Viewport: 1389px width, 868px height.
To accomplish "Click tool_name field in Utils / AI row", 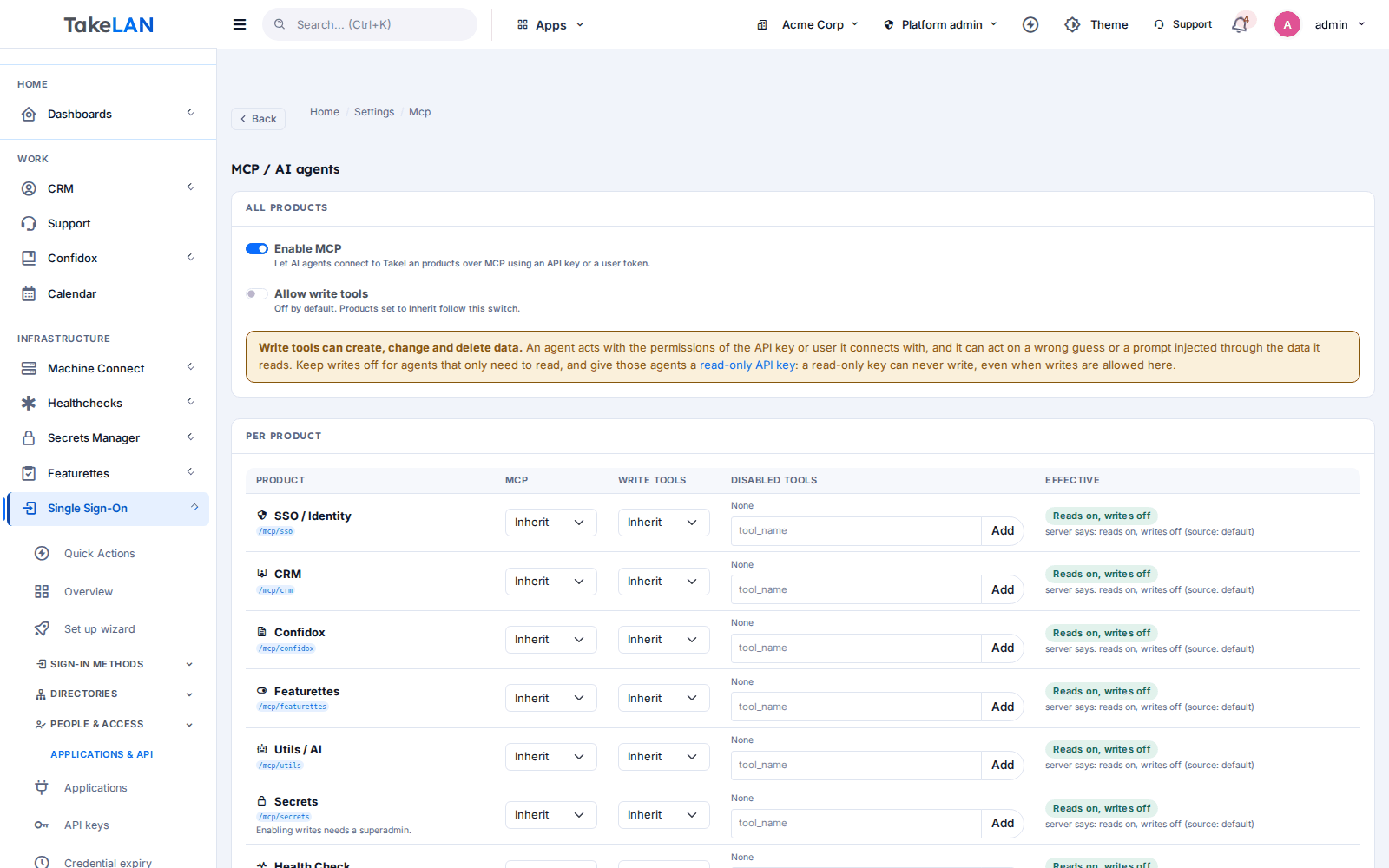I will (856, 765).
